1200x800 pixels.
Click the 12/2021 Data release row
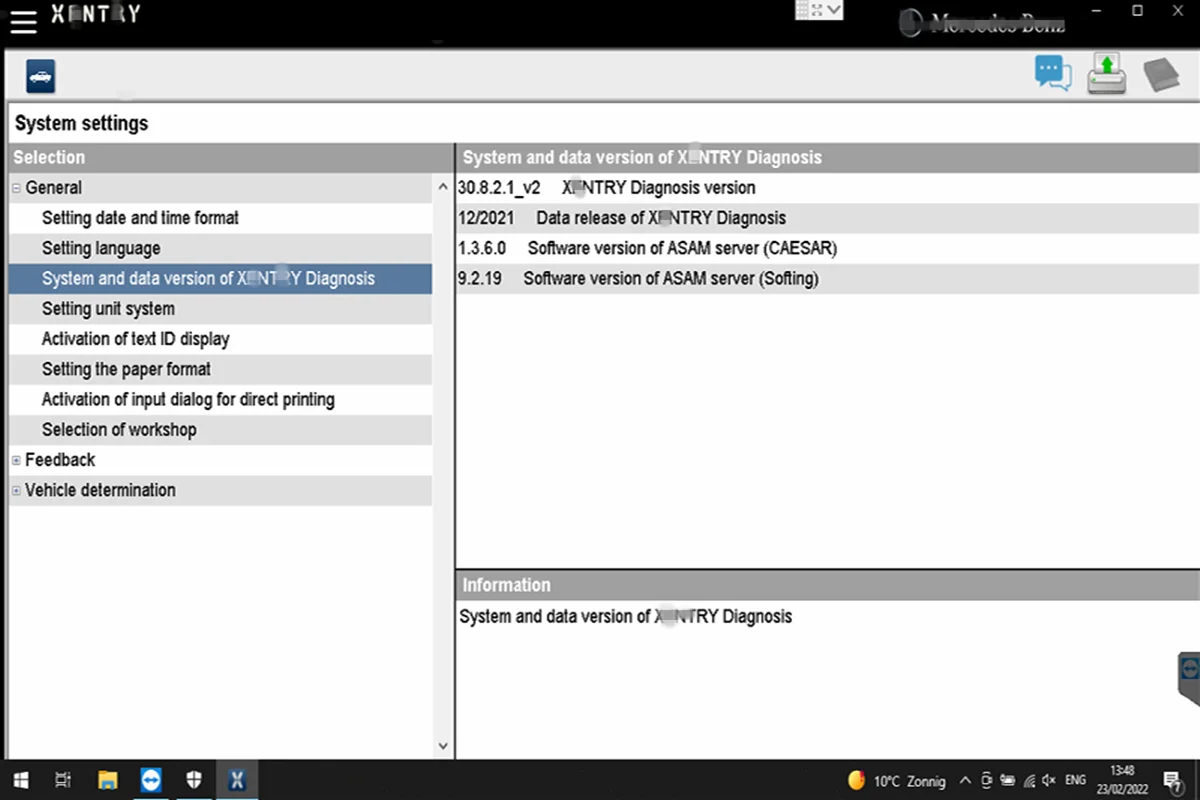tap(828, 218)
